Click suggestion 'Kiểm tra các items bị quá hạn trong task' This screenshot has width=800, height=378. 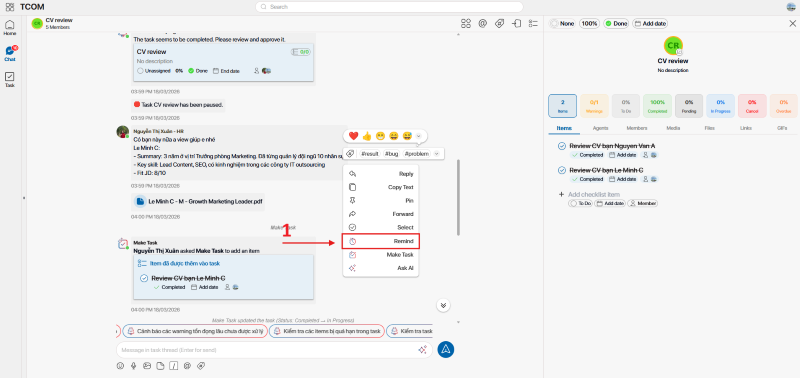(326, 331)
